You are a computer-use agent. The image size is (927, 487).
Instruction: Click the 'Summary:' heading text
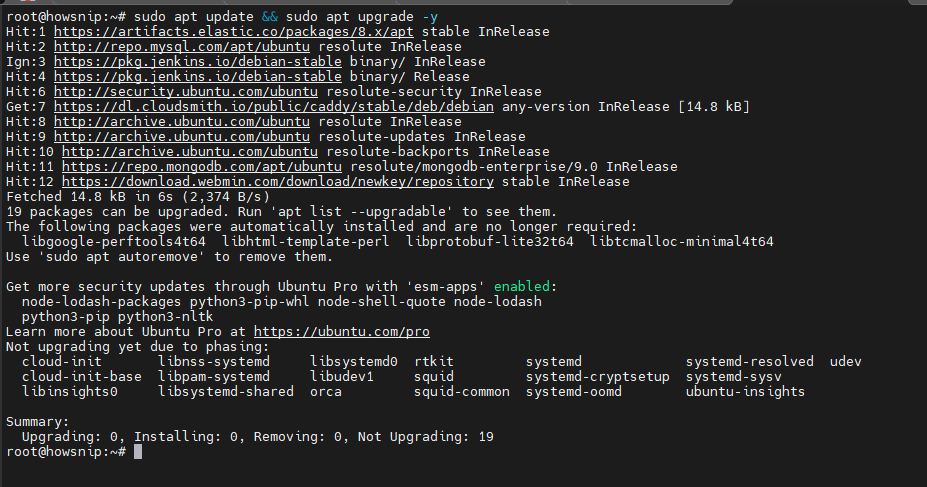[38, 421]
